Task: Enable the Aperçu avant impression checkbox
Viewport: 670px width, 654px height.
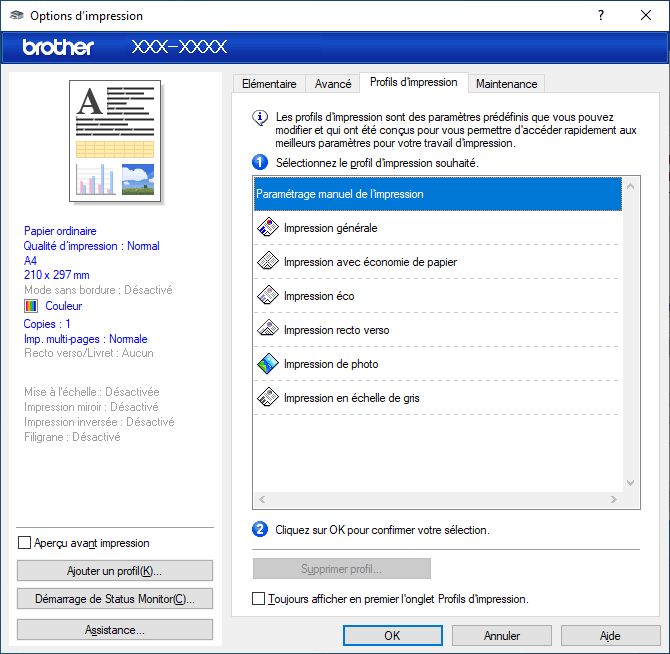Action: (x=25, y=543)
